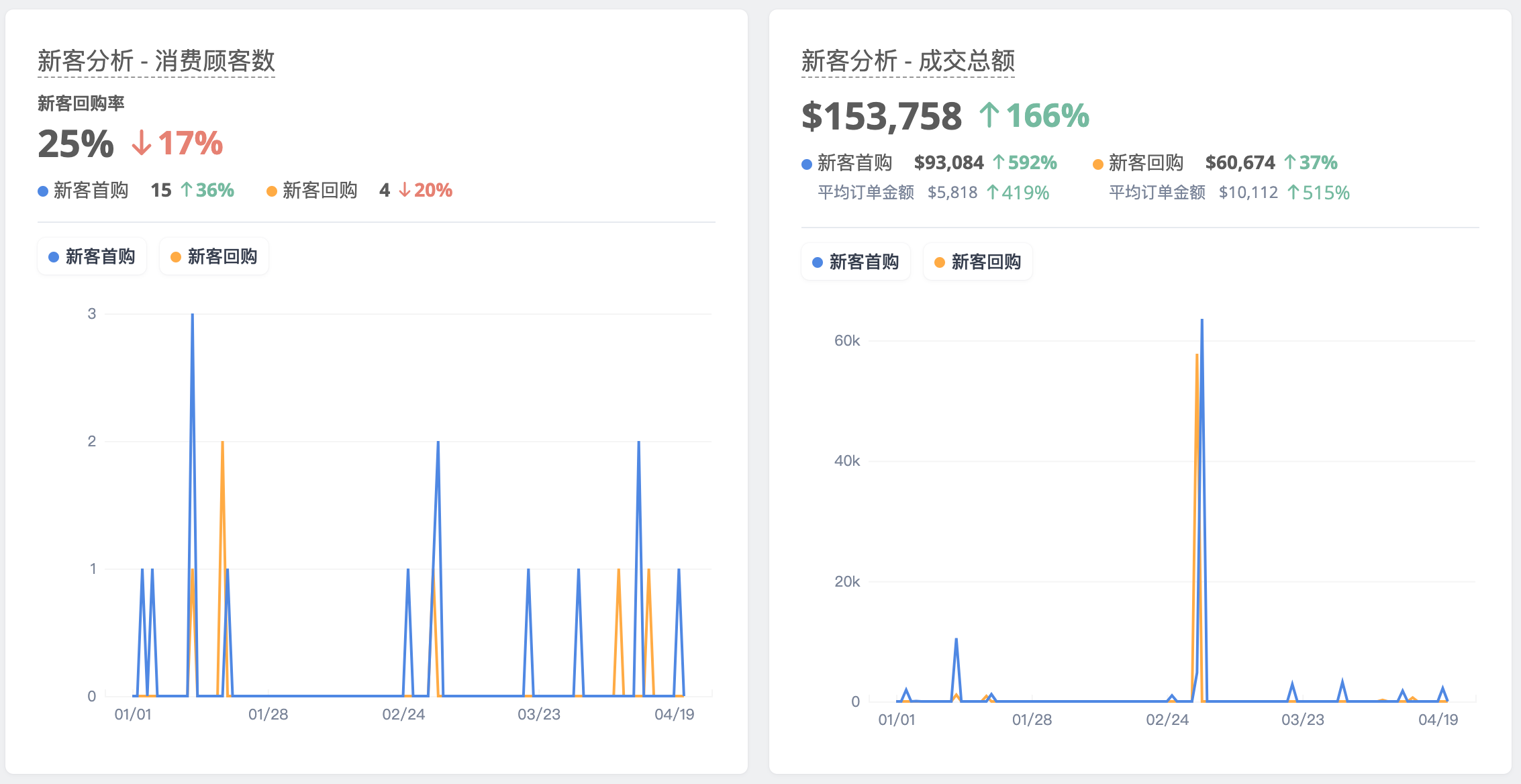Screen dimensions: 1521x784
Task: Click the orange 新客回购 dot beside $60,674
Action: [1098, 164]
